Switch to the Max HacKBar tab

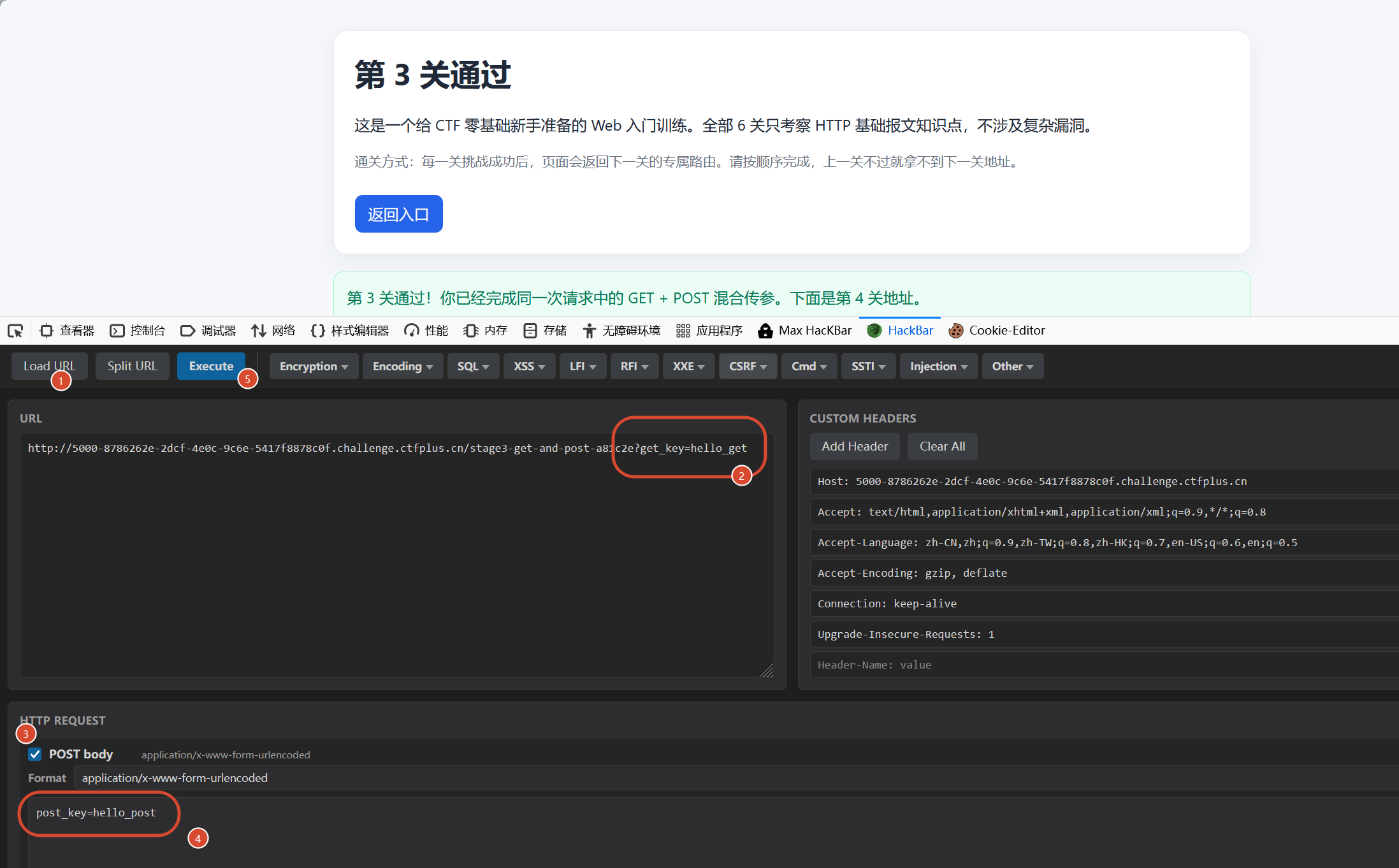805,331
